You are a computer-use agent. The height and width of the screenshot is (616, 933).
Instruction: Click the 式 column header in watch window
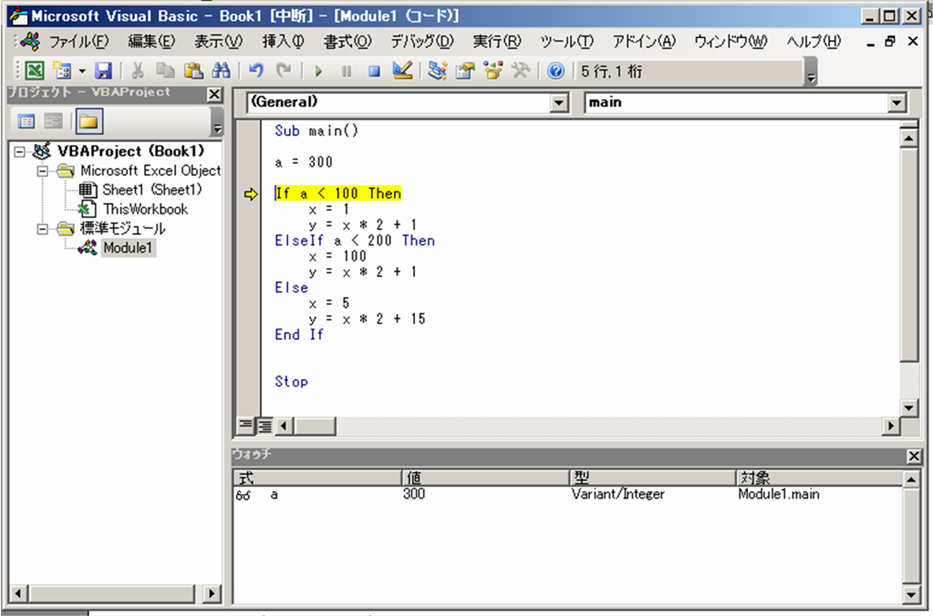pyautogui.click(x=318, y=477)
